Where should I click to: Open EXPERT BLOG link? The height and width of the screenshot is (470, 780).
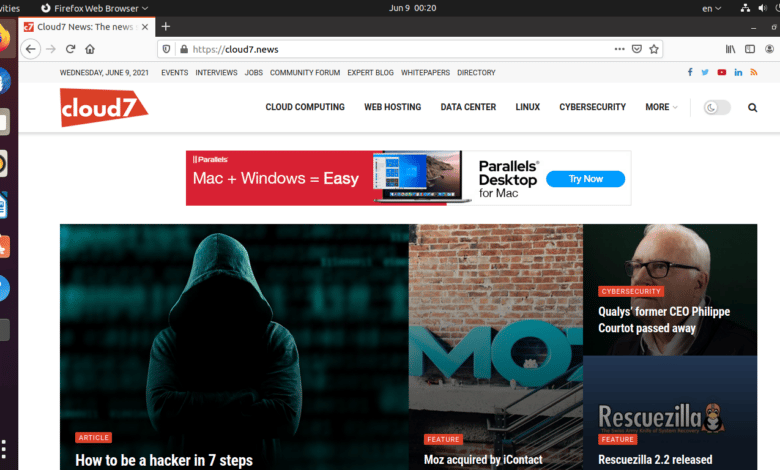[371, 73]
